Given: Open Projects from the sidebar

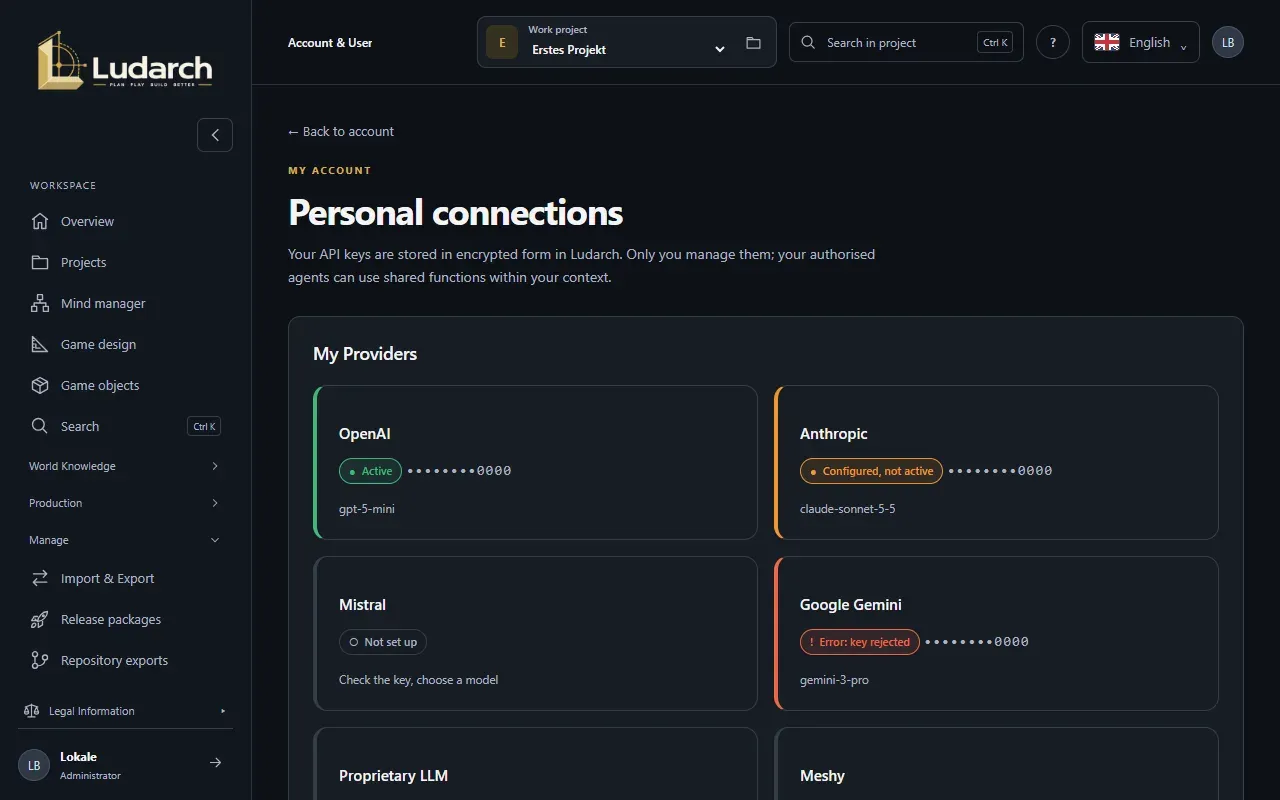Looking at the screenshot, I should pyautogui.click(x=125, y=262).
